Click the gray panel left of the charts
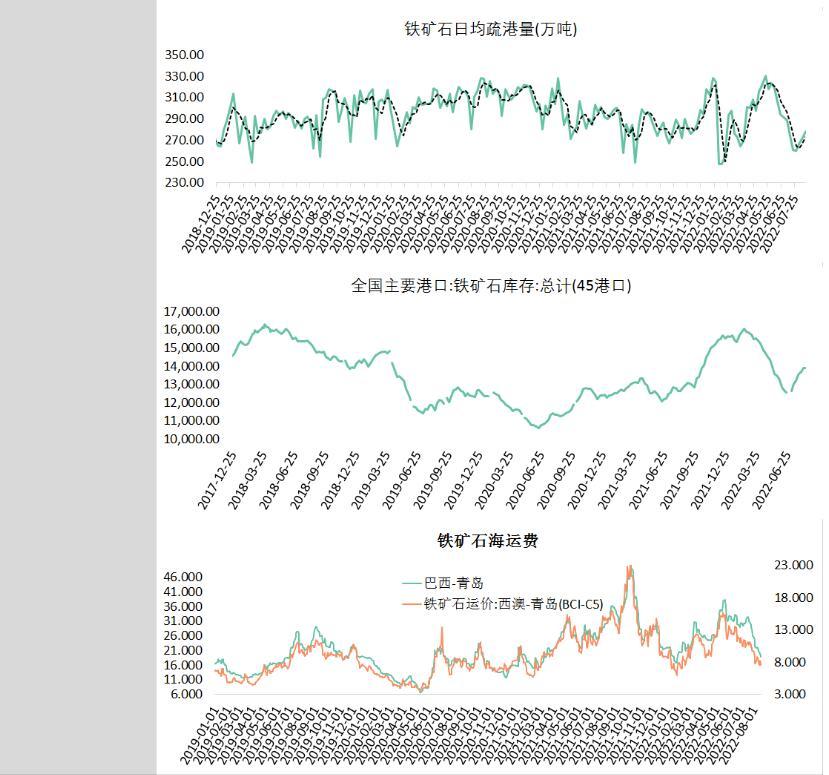The width and height of the screenshot is (829, 775). coord(78,387)
